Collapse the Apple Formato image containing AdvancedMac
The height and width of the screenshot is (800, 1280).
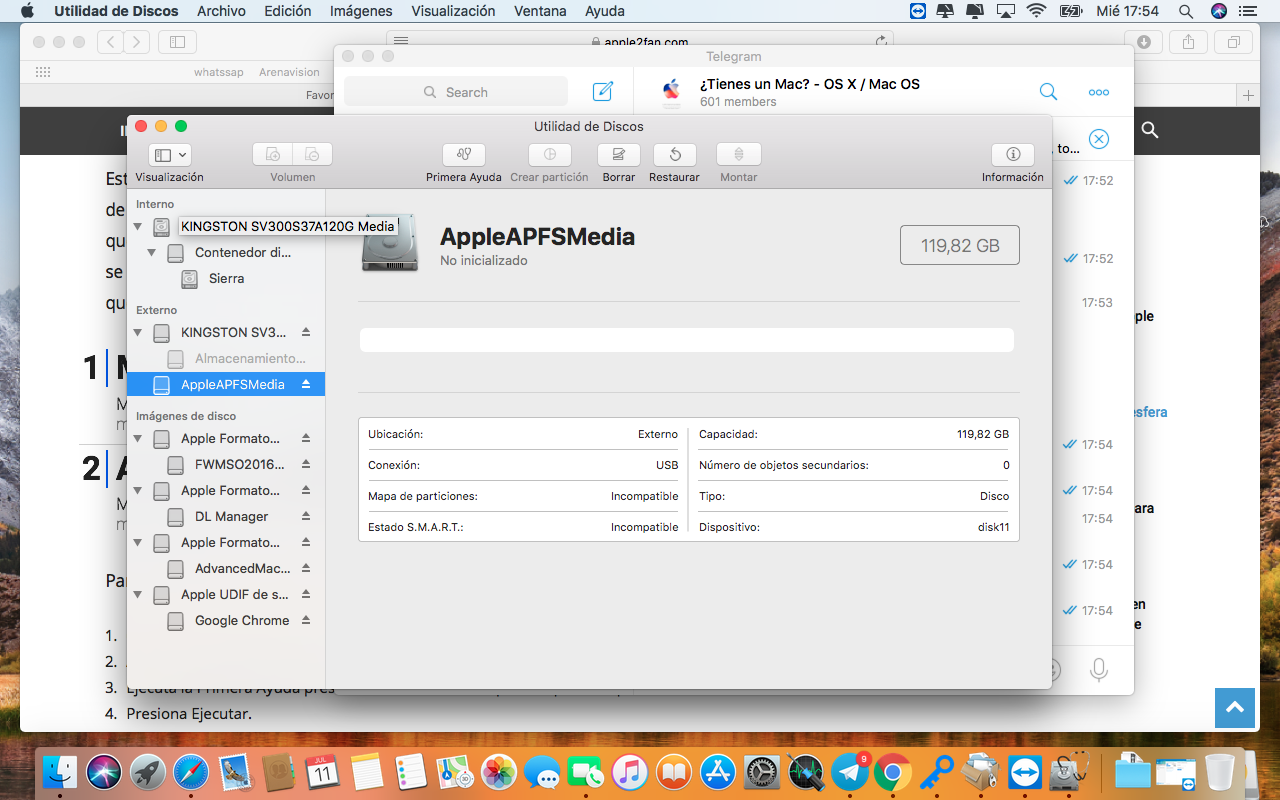coord(138,542)
